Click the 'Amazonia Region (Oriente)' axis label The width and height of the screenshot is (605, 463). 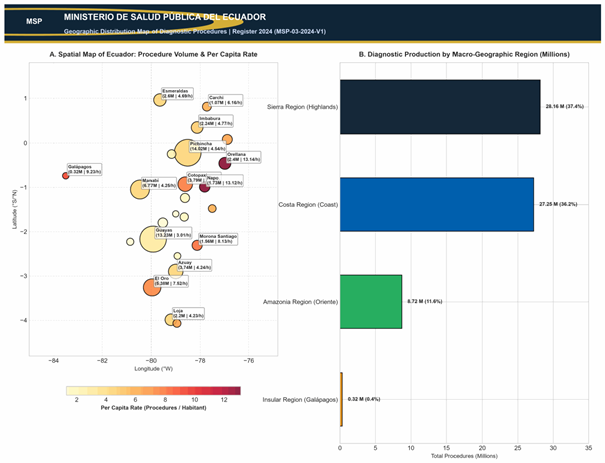[x=301, y=302]
